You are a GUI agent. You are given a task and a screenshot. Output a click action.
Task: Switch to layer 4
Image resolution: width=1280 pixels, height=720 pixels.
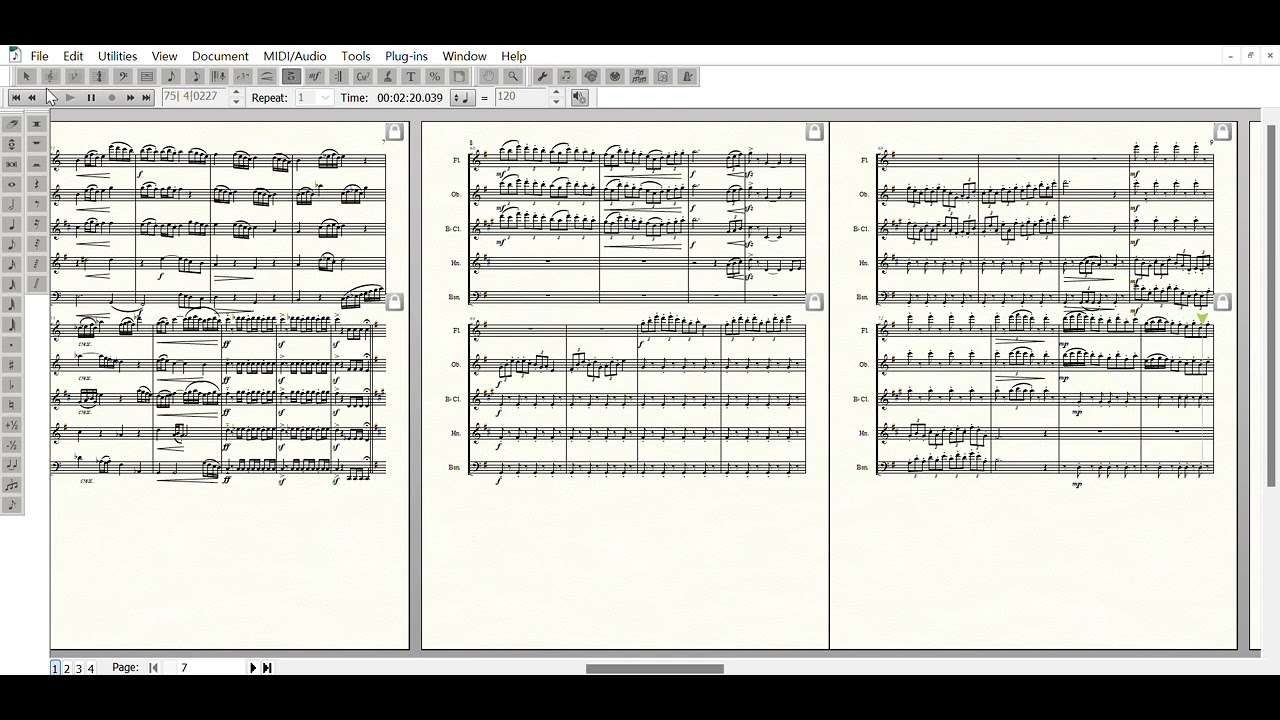(90, 668)
